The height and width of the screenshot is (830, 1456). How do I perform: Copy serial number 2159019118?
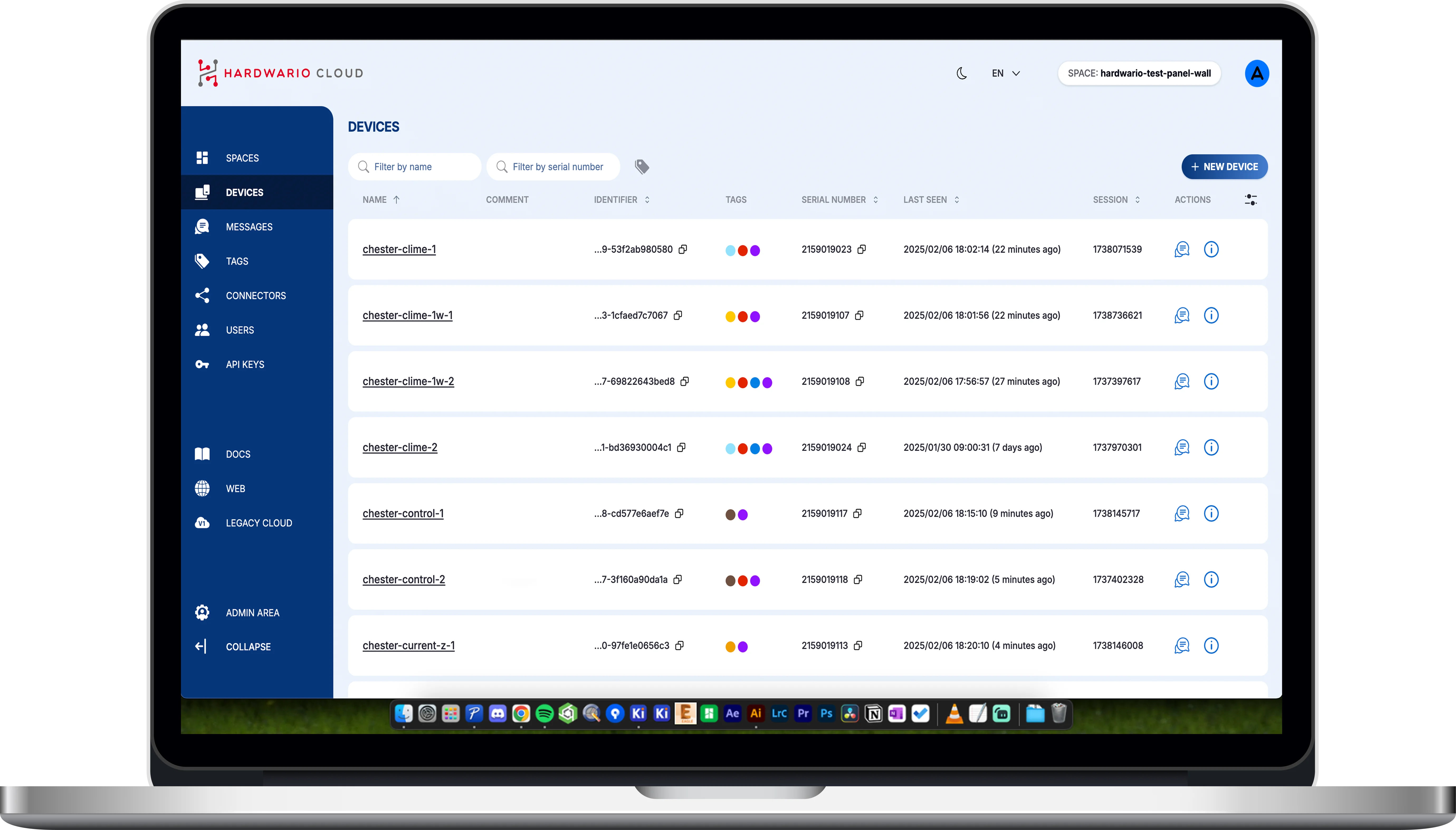pyautogui.click(x=858, y=580)
